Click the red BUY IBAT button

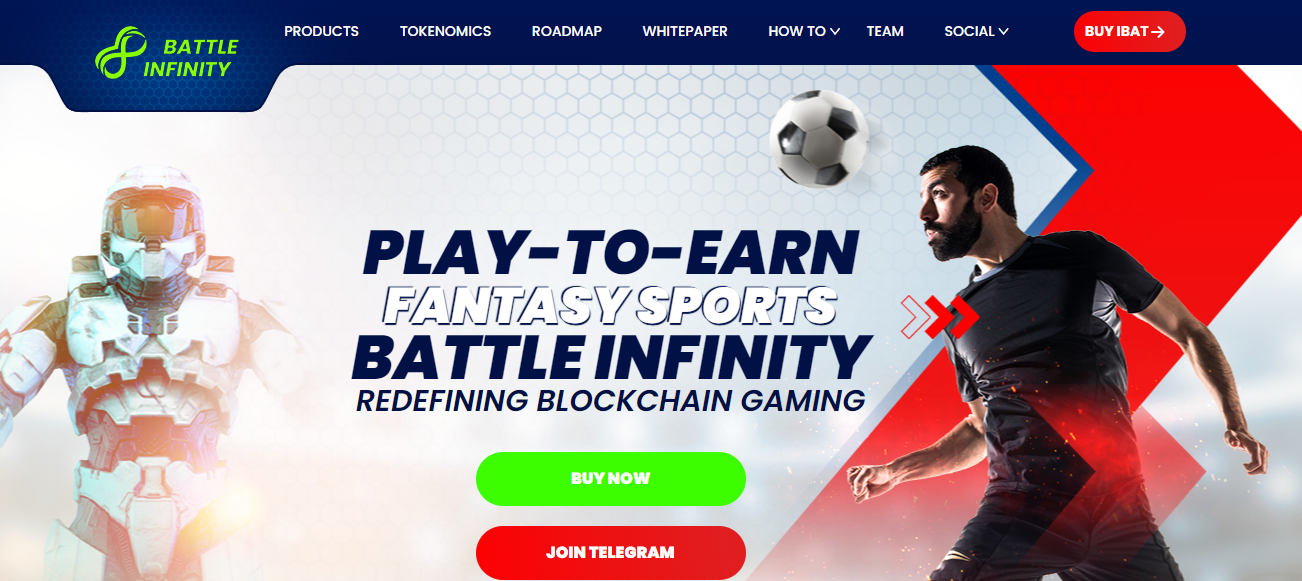point(1130,32)
